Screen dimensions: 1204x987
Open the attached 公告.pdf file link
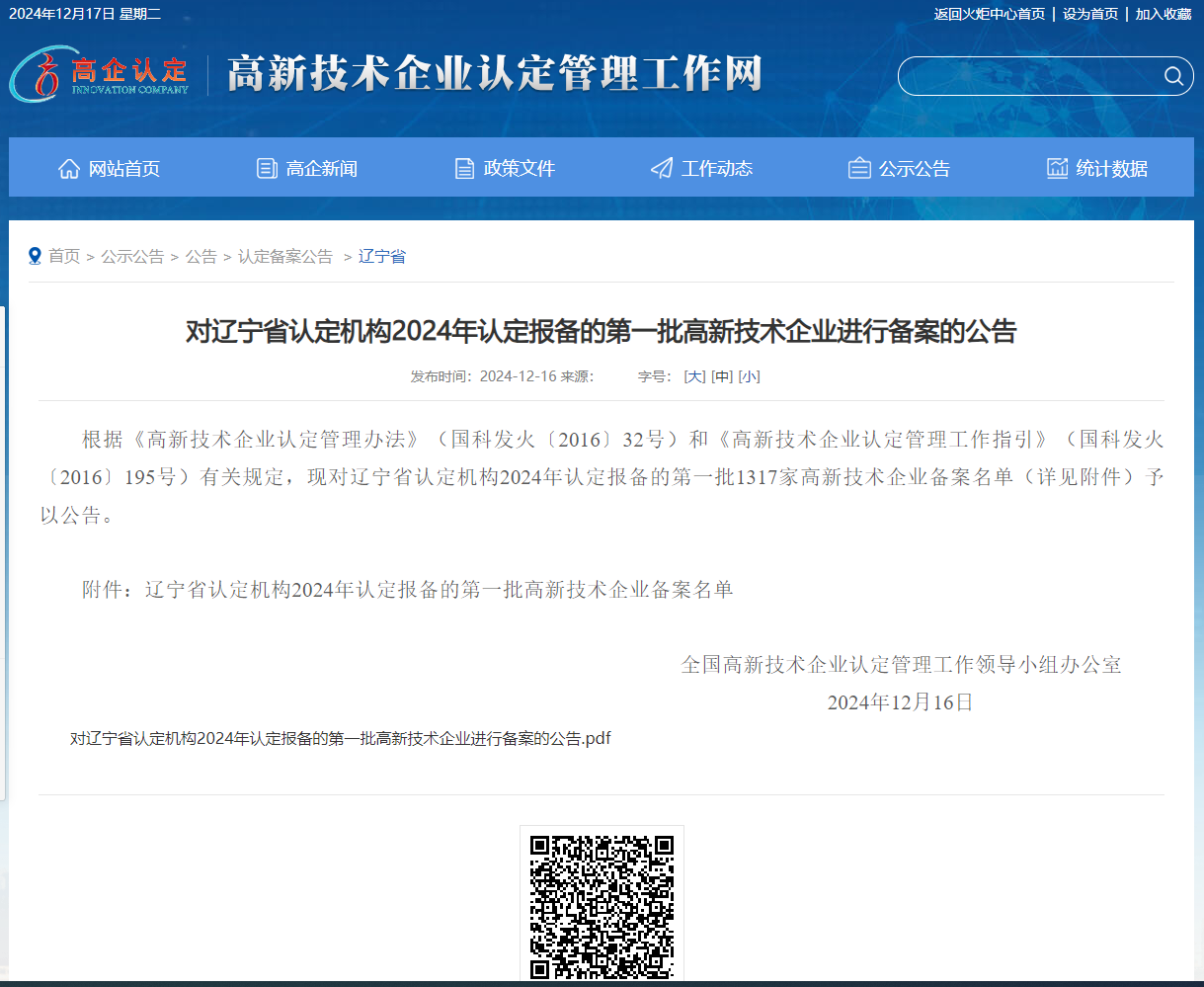click(x=340, y=739)
